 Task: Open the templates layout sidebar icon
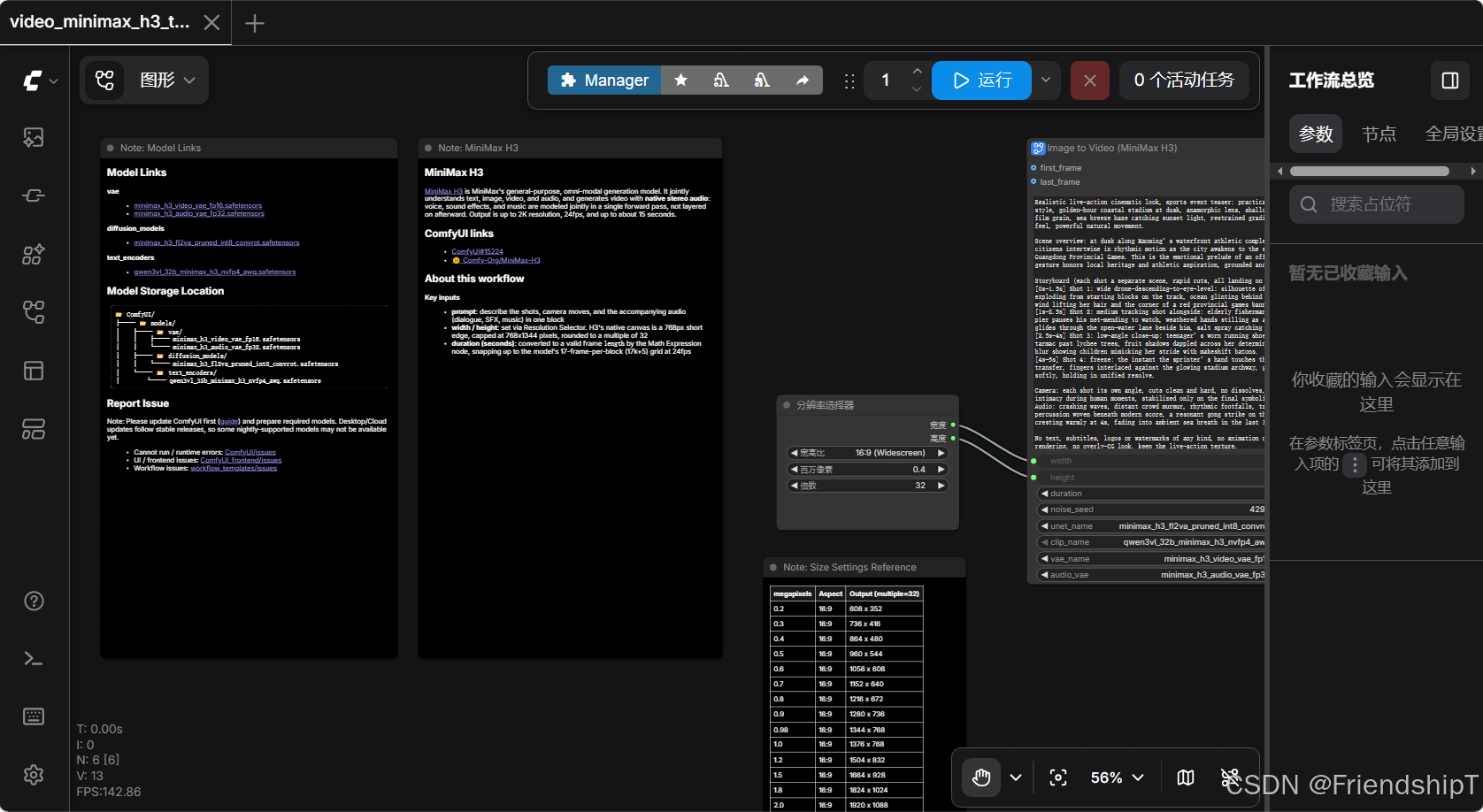(34, 371)
